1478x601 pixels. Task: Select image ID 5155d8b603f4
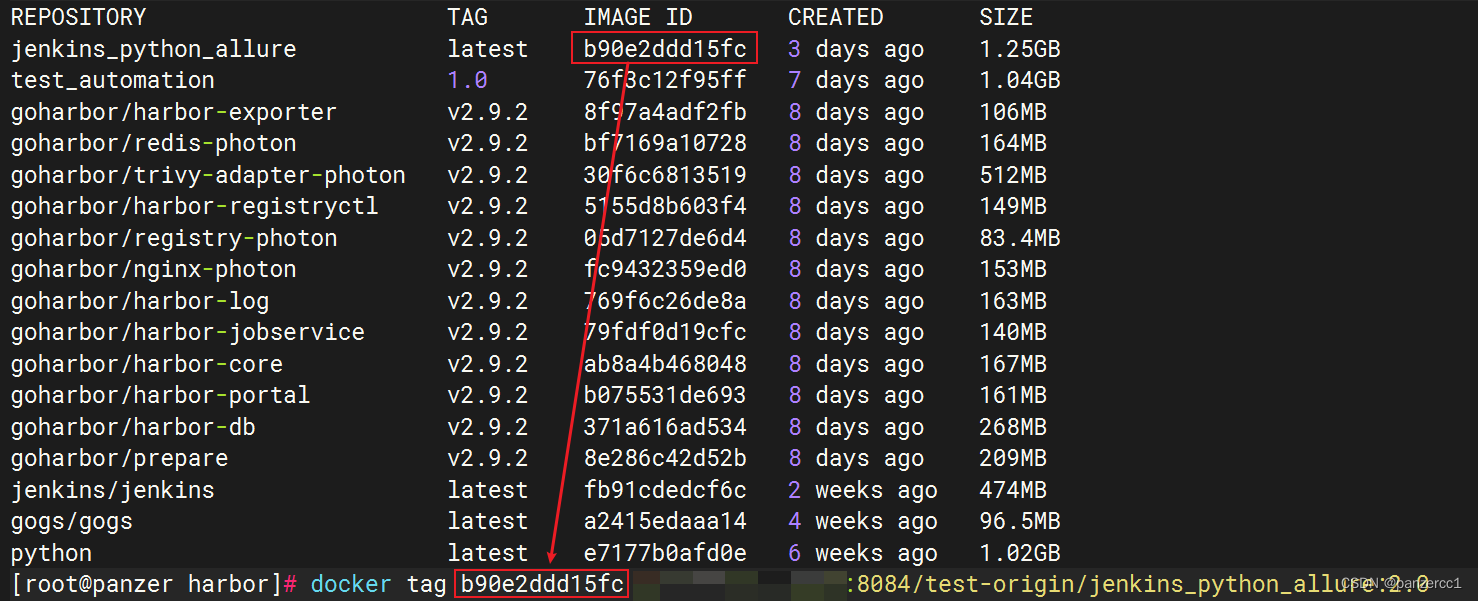[665, 206]
